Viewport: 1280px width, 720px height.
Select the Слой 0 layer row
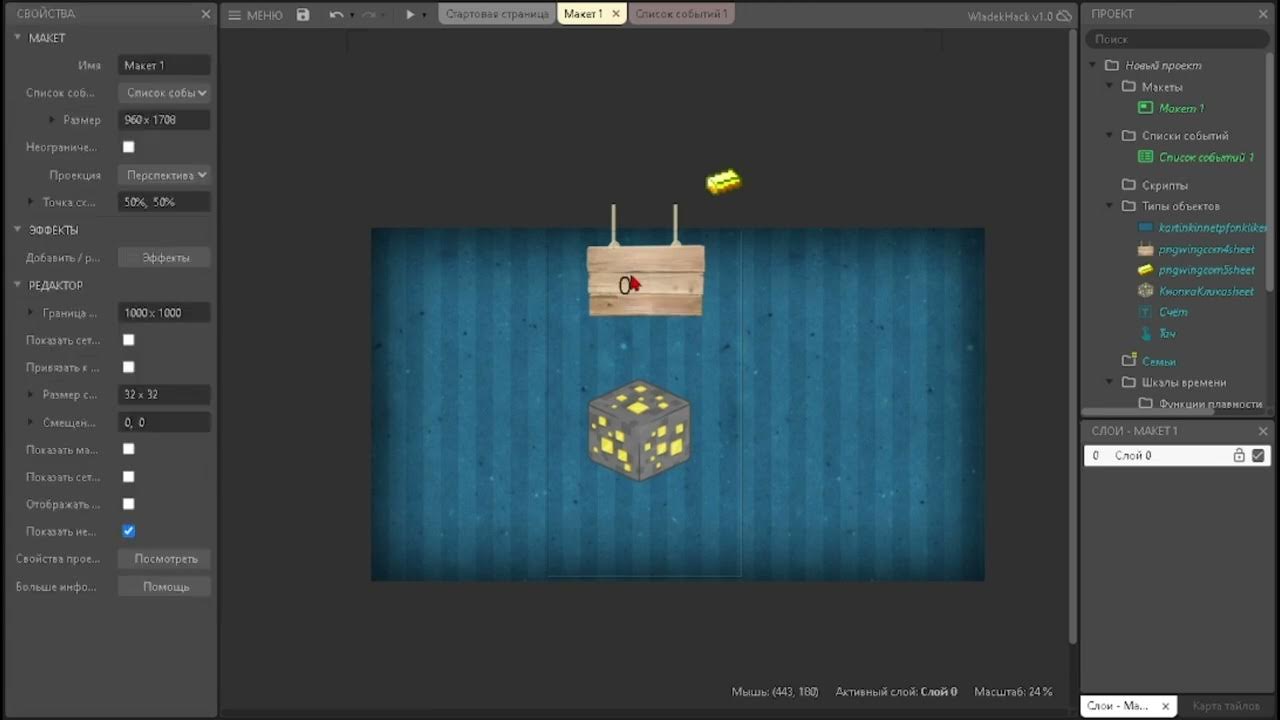(1176, 455)
